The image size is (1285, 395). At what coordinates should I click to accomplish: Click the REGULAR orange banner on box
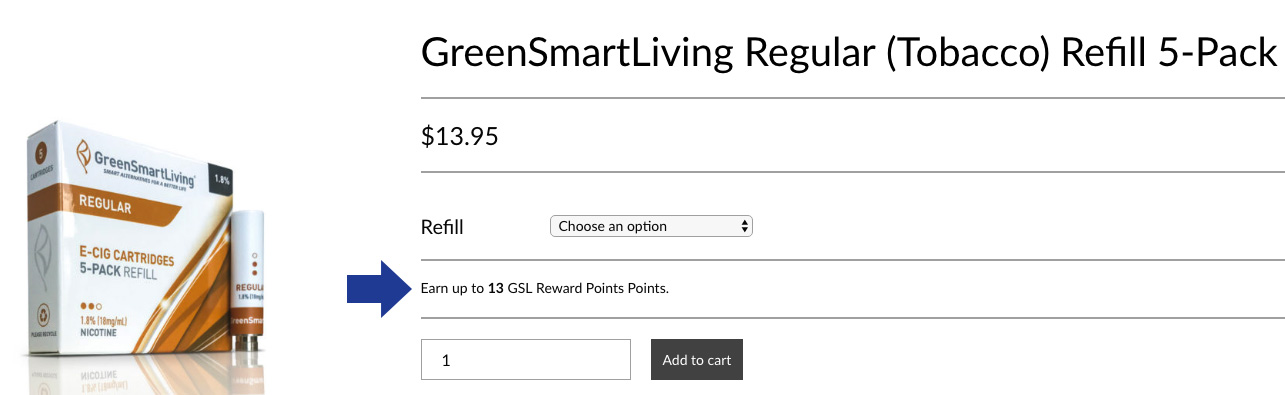(x=105, y=208)
